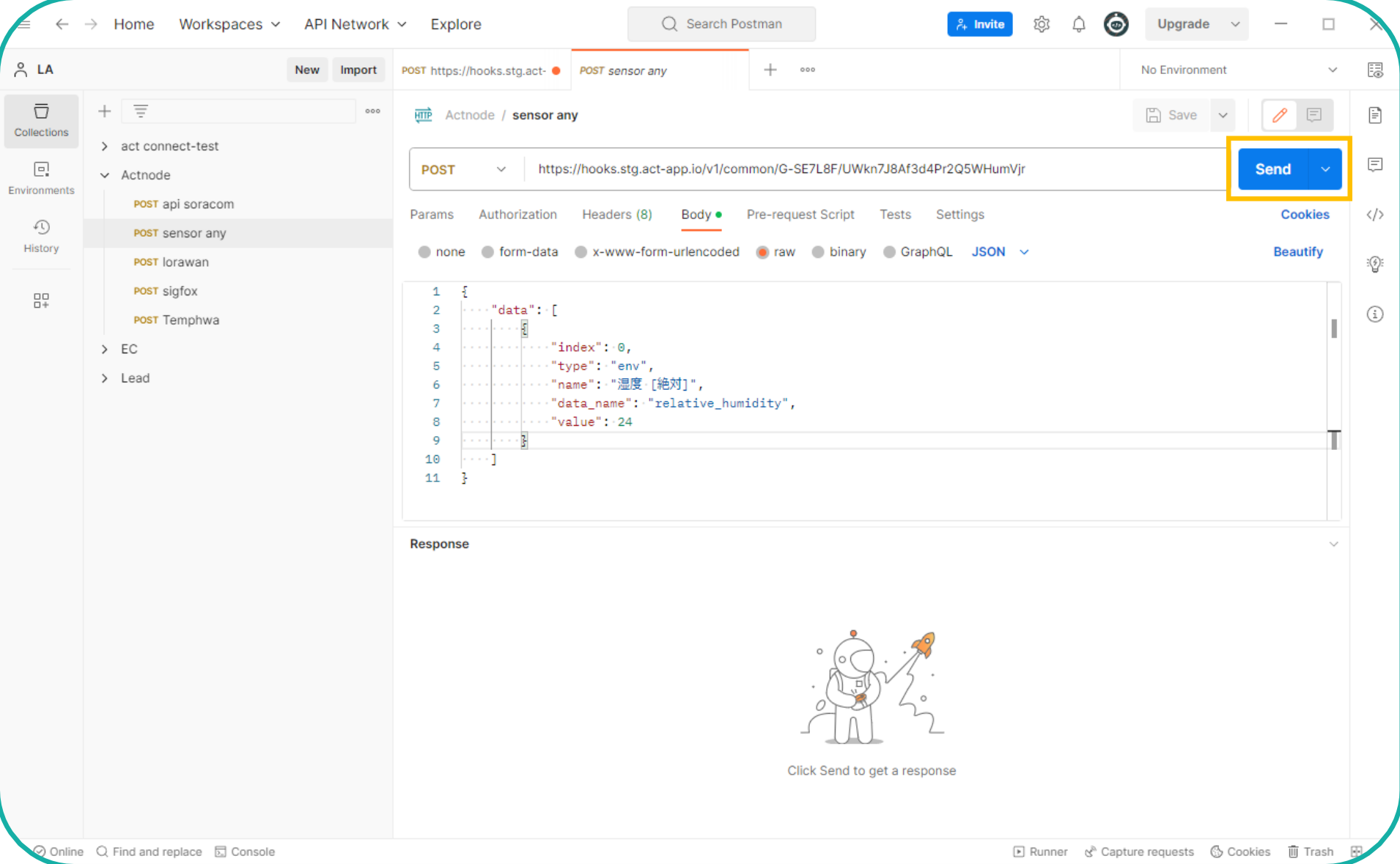This screenshot has height=864, width=1400.
Task: Click the Beautify link
Action: tap(1297, 251)
